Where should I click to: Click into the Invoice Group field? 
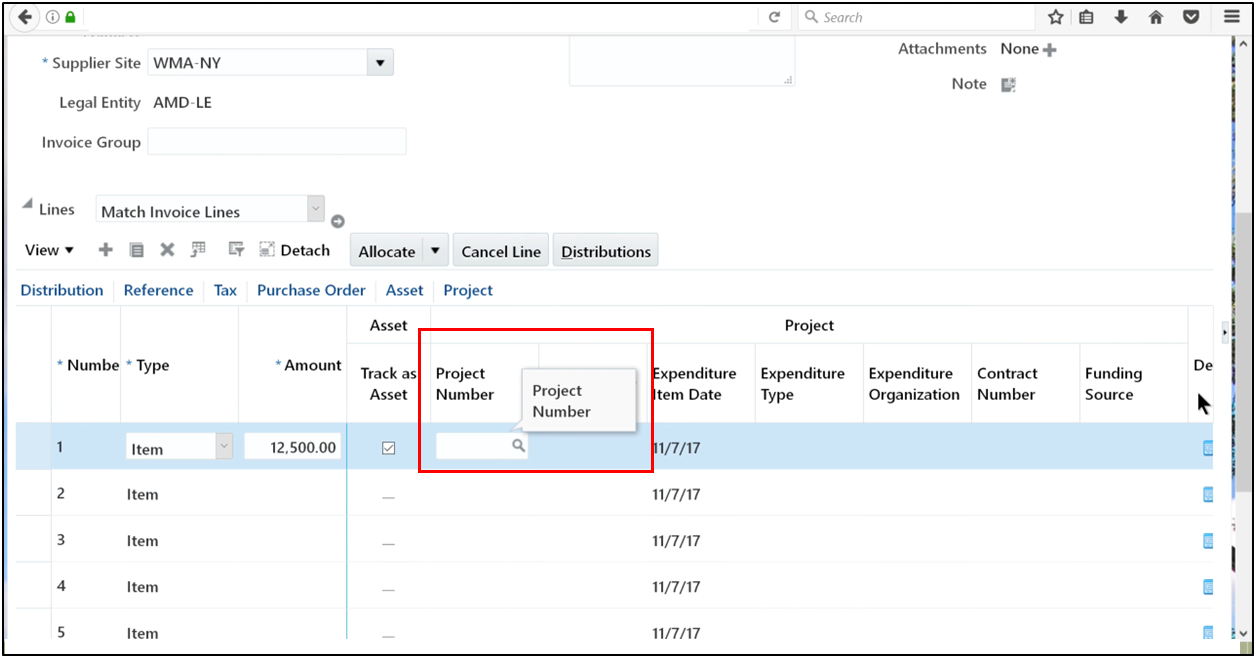(x=276, y=142)
